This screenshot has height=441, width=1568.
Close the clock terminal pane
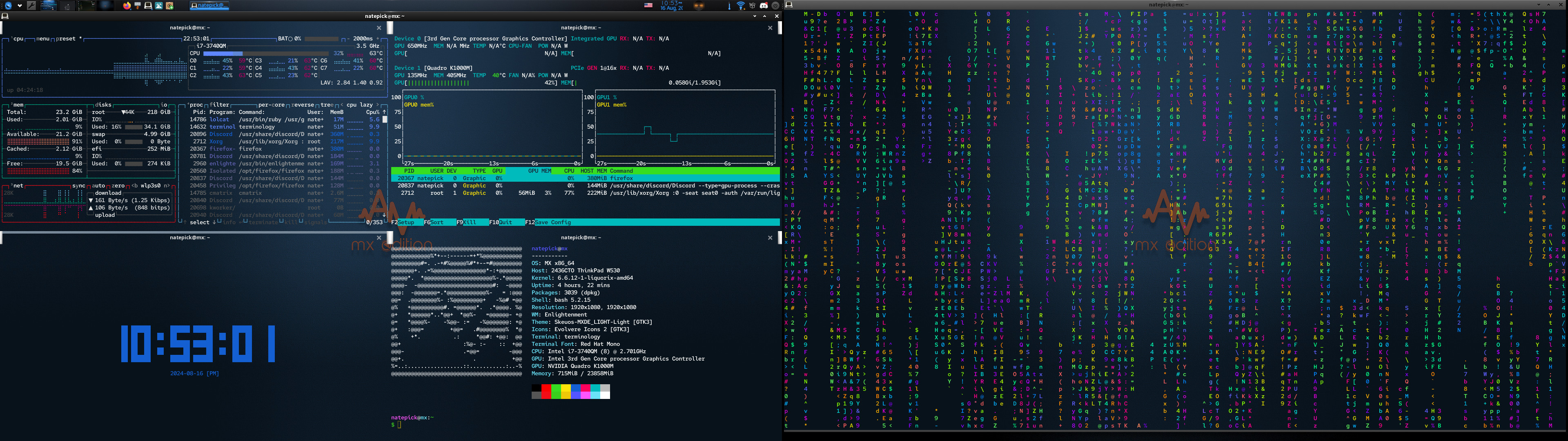click(379, 238)
